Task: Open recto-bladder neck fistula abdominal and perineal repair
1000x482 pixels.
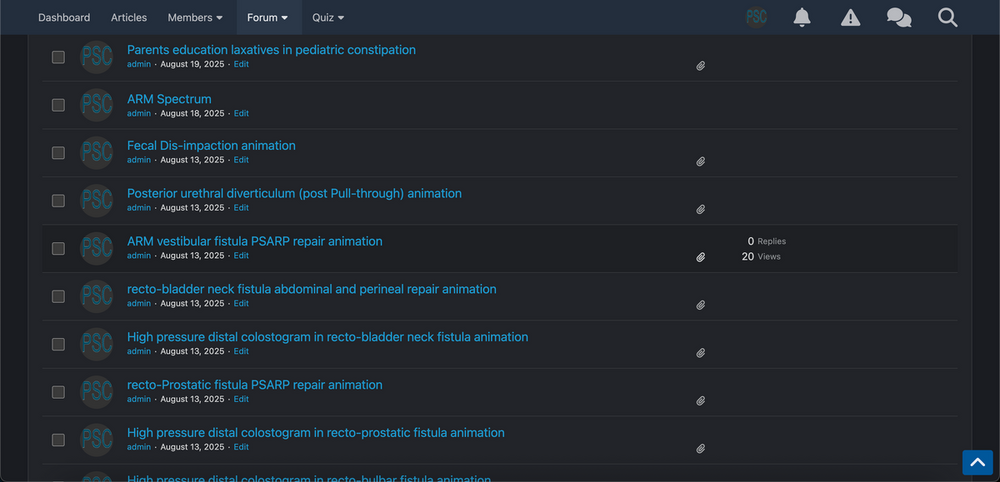Action: click(311, 289)
